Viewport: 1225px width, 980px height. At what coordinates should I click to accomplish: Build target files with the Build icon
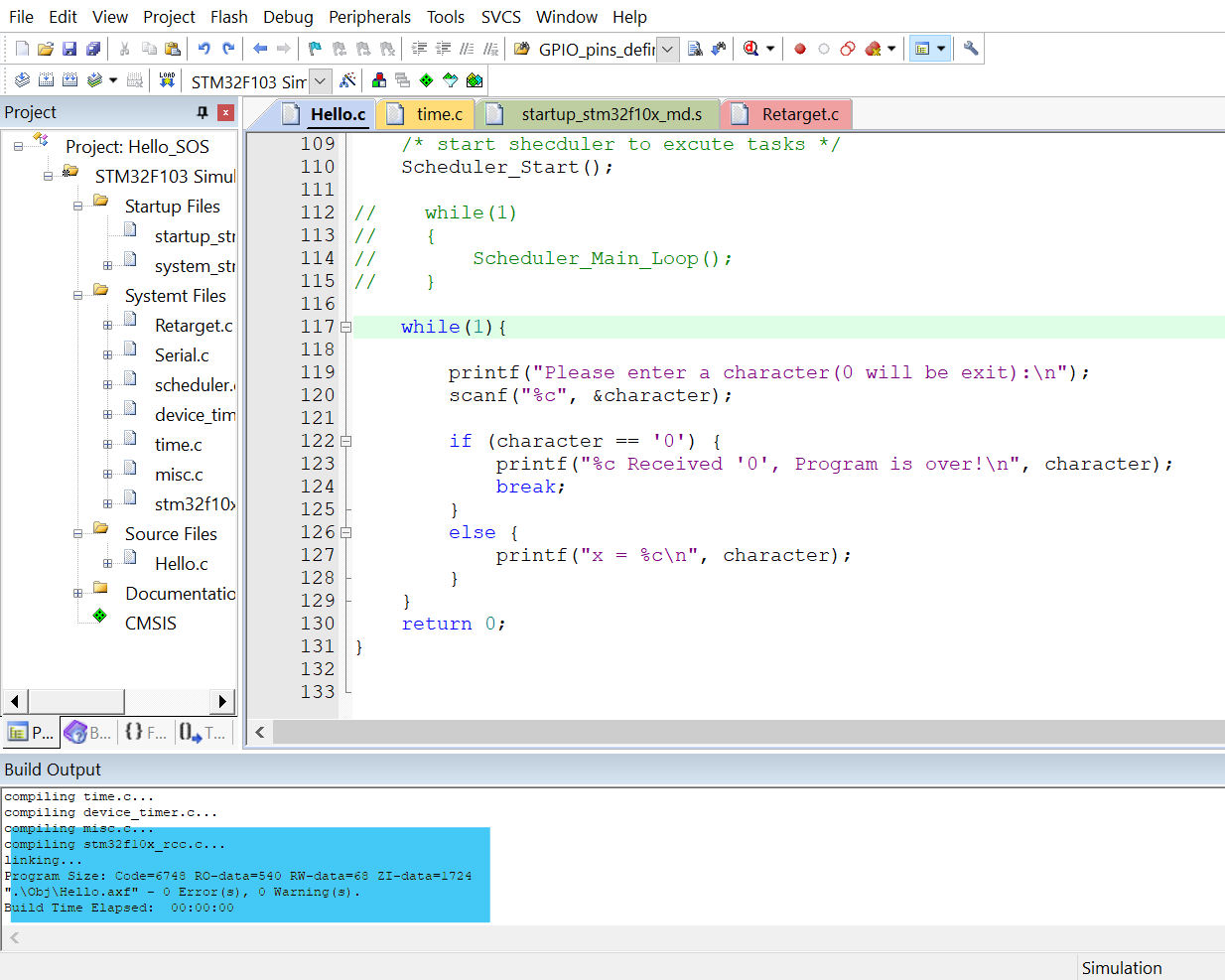coord(46,80)
